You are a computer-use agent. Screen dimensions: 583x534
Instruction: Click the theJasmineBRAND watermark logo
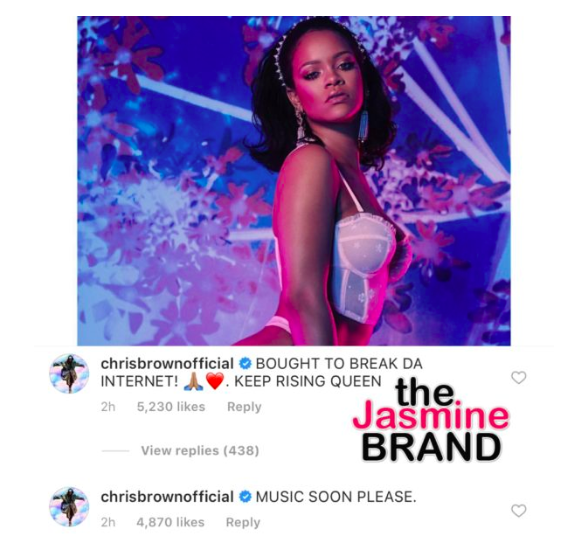pos(431,422)
